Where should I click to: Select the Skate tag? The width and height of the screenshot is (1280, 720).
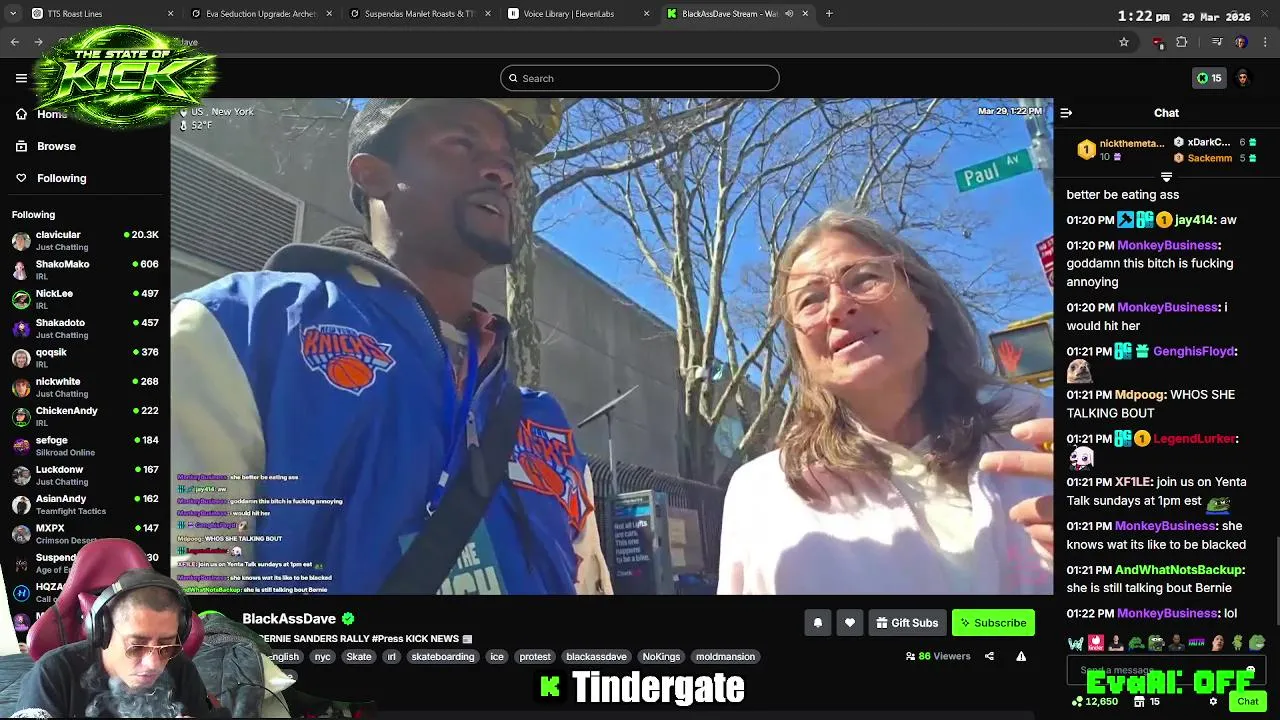(x=359, y=657)
